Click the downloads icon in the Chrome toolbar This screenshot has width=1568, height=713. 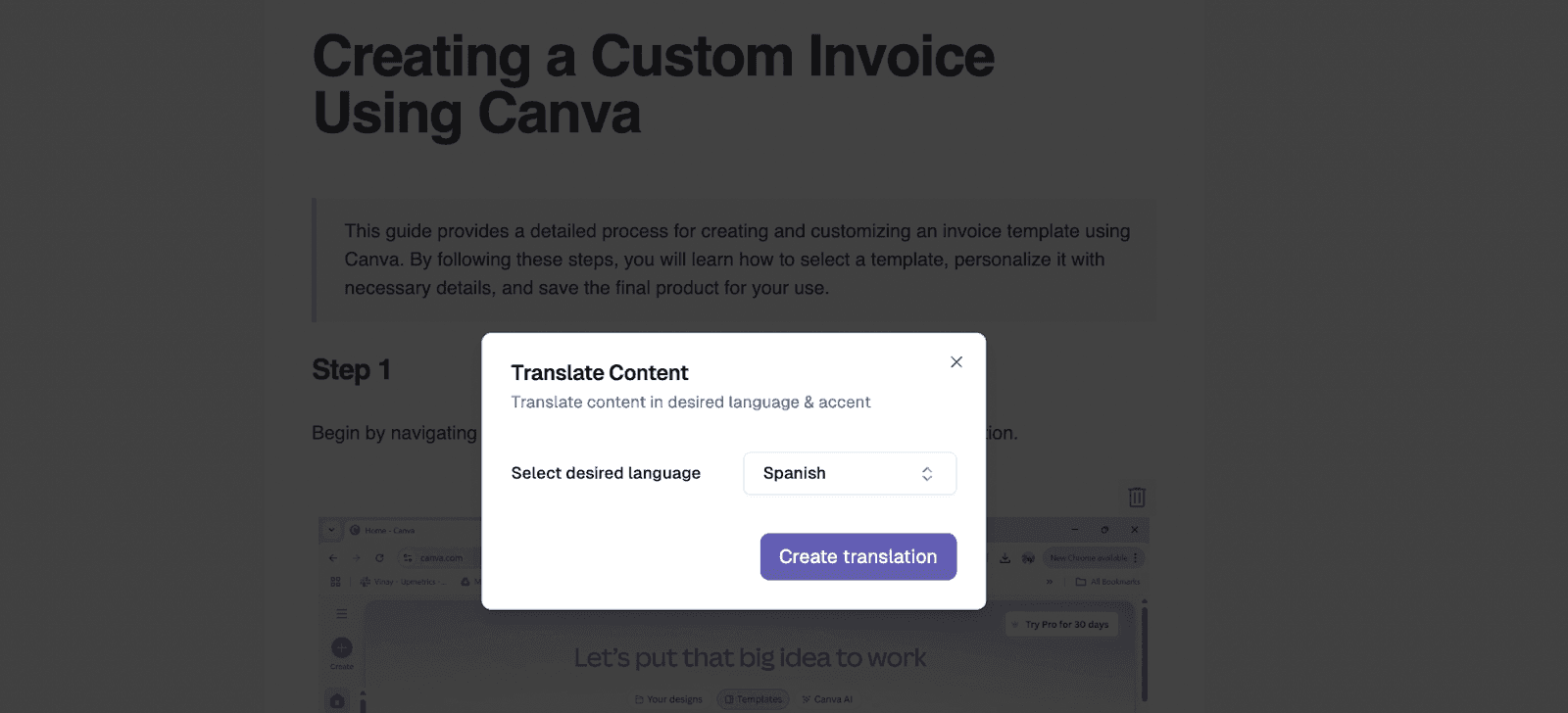(x=1004, y=558)
